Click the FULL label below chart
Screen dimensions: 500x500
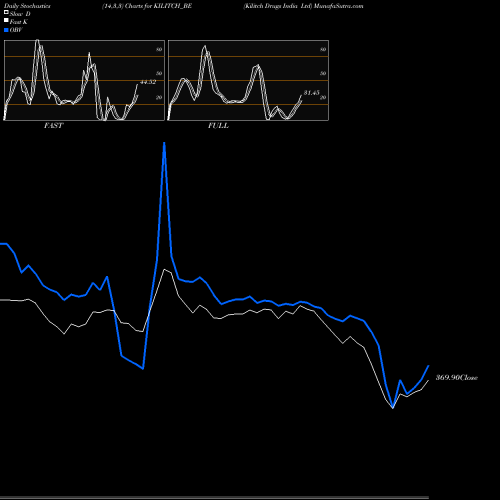[x=218, y=126]
